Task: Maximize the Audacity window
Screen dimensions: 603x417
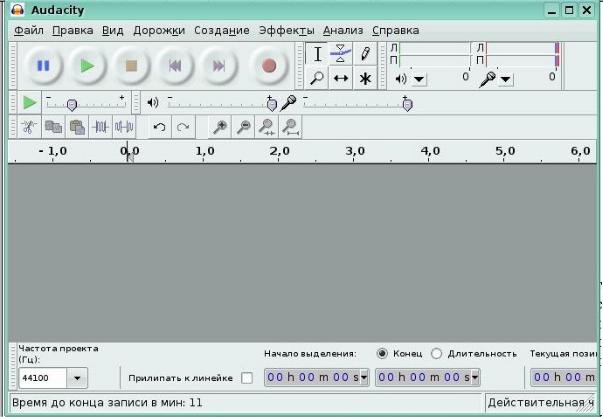Action: tap(569, 10)
